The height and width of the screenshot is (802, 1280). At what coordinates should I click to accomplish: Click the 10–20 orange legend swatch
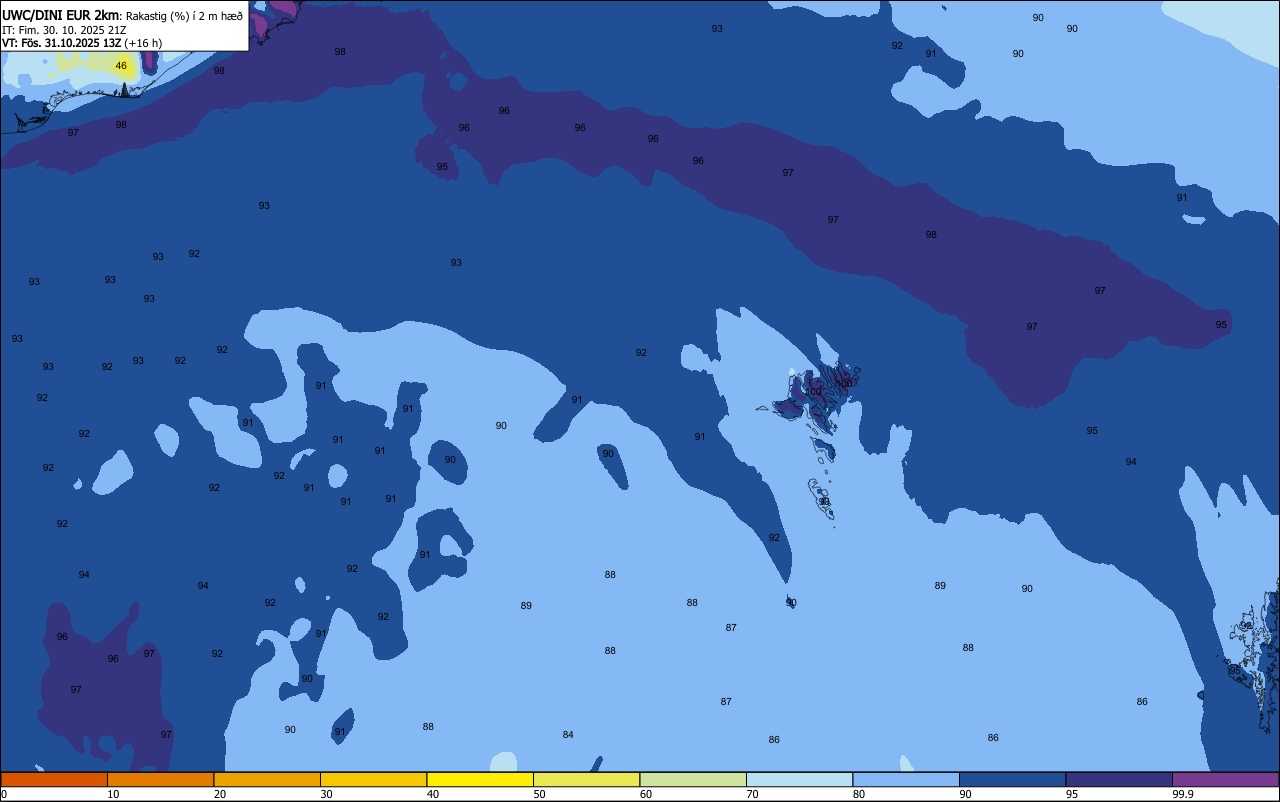[x=160, y=779]
